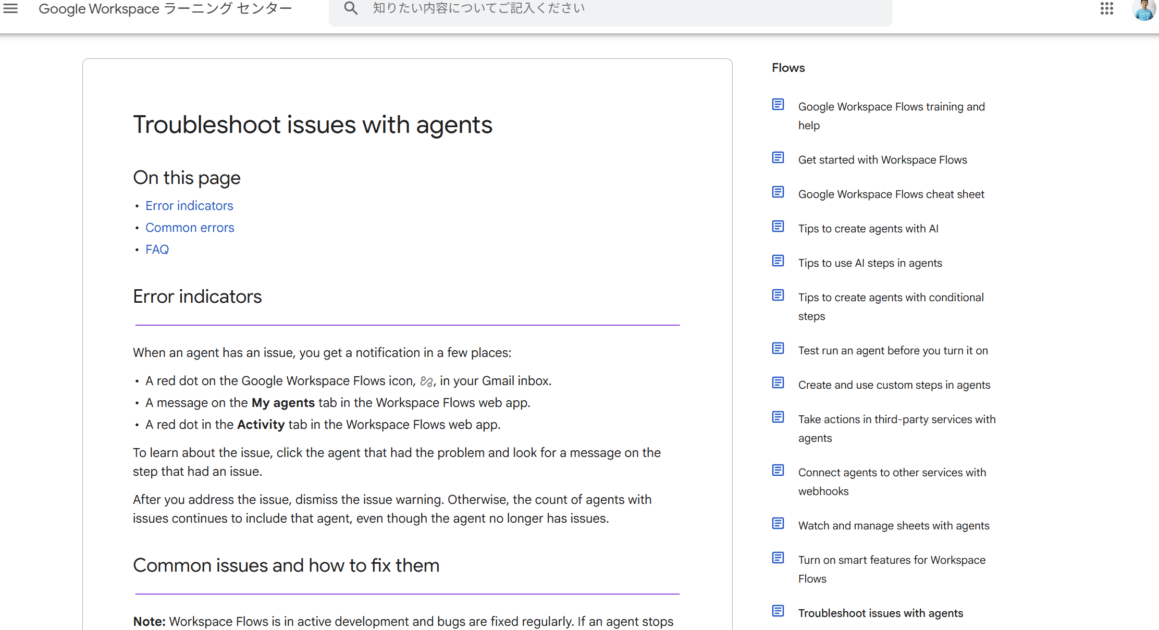This screenshot has width=1159, height=630.
Task: Click document icon beside Workspace Flows cheat sheet
Action: (x=778, y=193)
